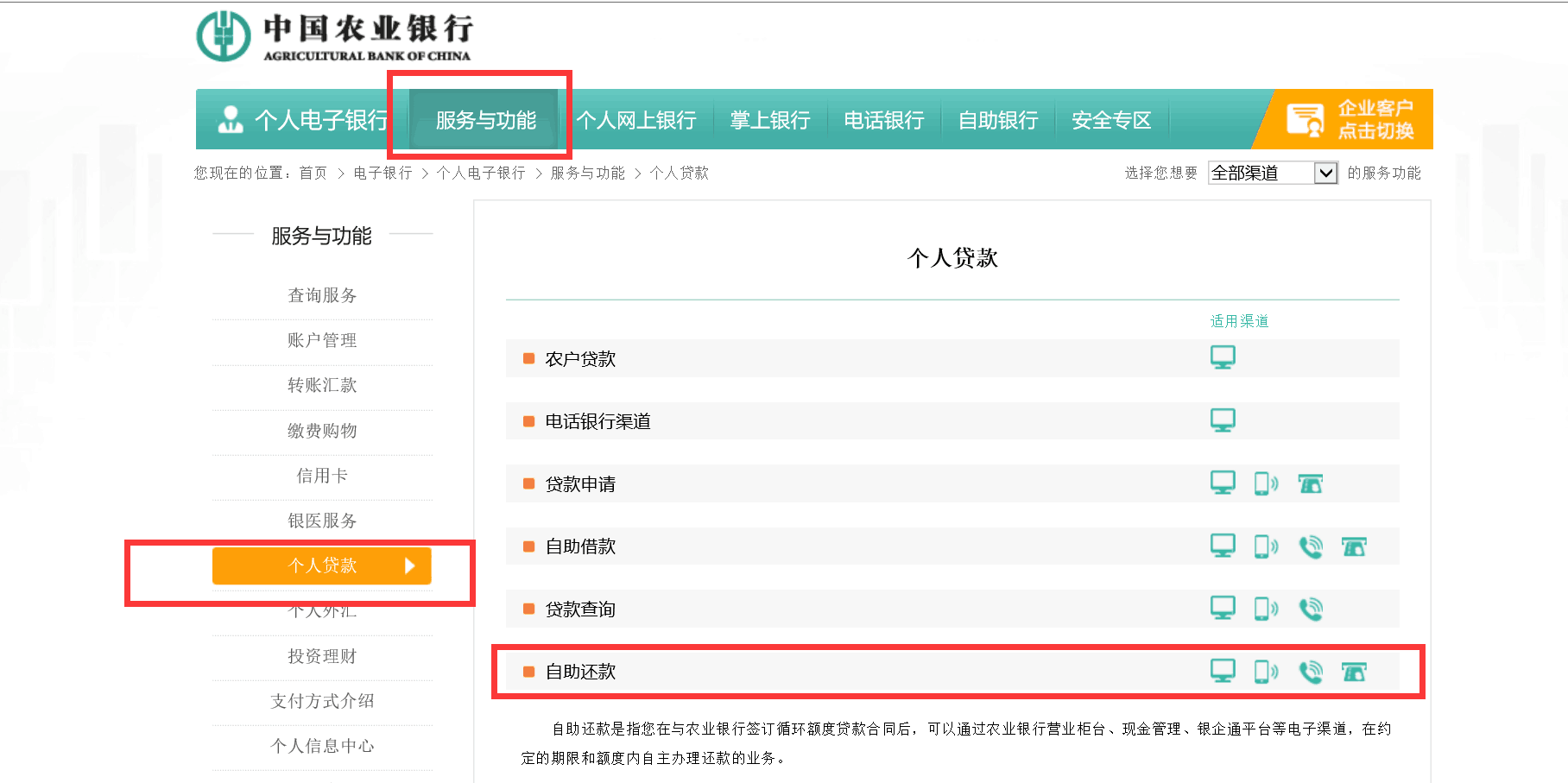Open 支付方式介绍 in the sidebar
This screenshot has width=1568, height=783.
click(322, 701)
